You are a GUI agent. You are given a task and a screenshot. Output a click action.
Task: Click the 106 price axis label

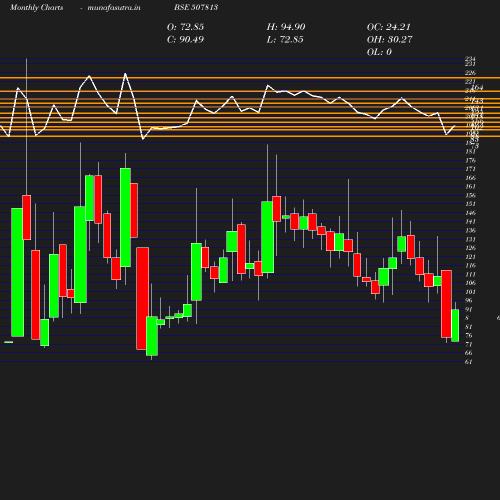click(x=470, y=283)
